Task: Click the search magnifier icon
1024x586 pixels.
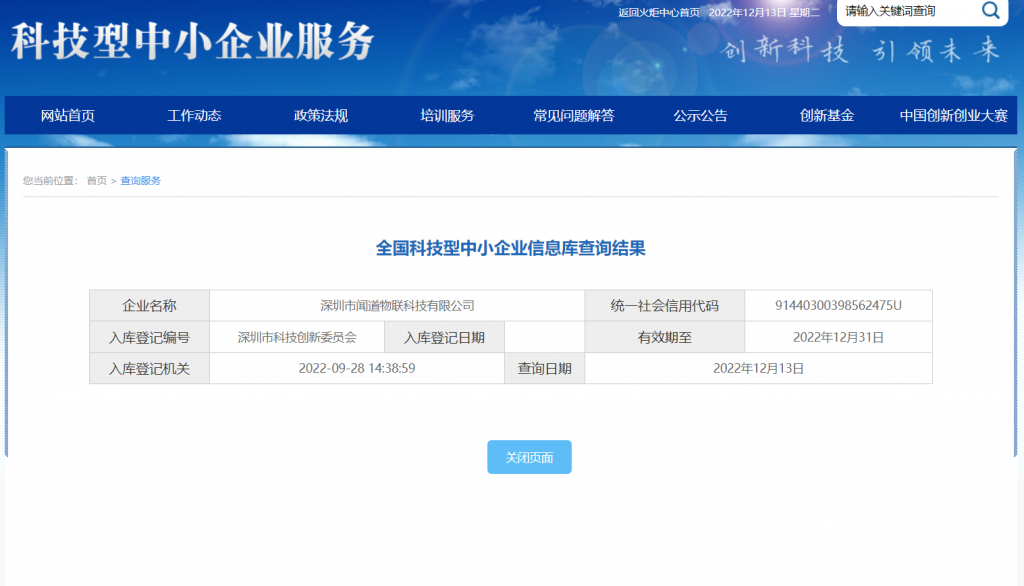Action: 990,10
